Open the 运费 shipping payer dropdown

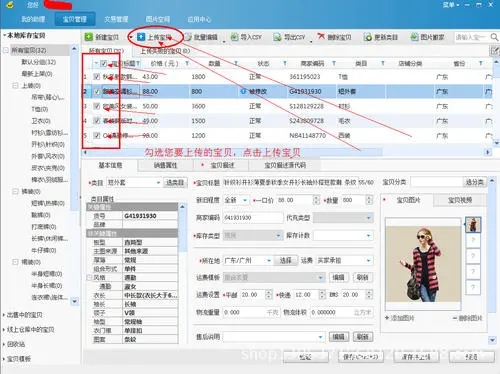[x=368, y=261]
